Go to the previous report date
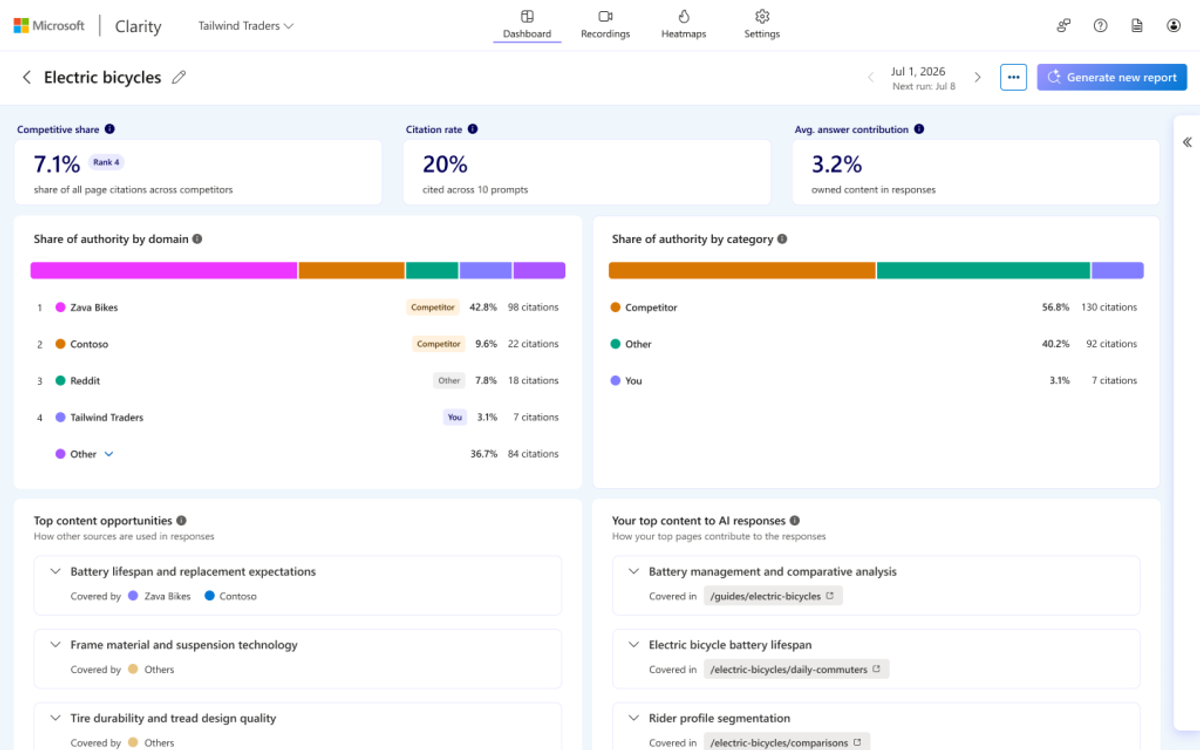Image resolution: width=1200 pixels, height=750 pixels. (x=870, y=78)
